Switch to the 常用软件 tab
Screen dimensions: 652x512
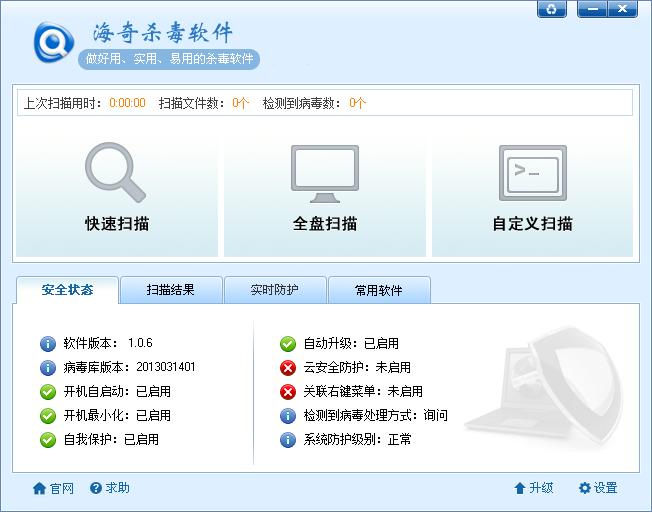coord(379,290)
